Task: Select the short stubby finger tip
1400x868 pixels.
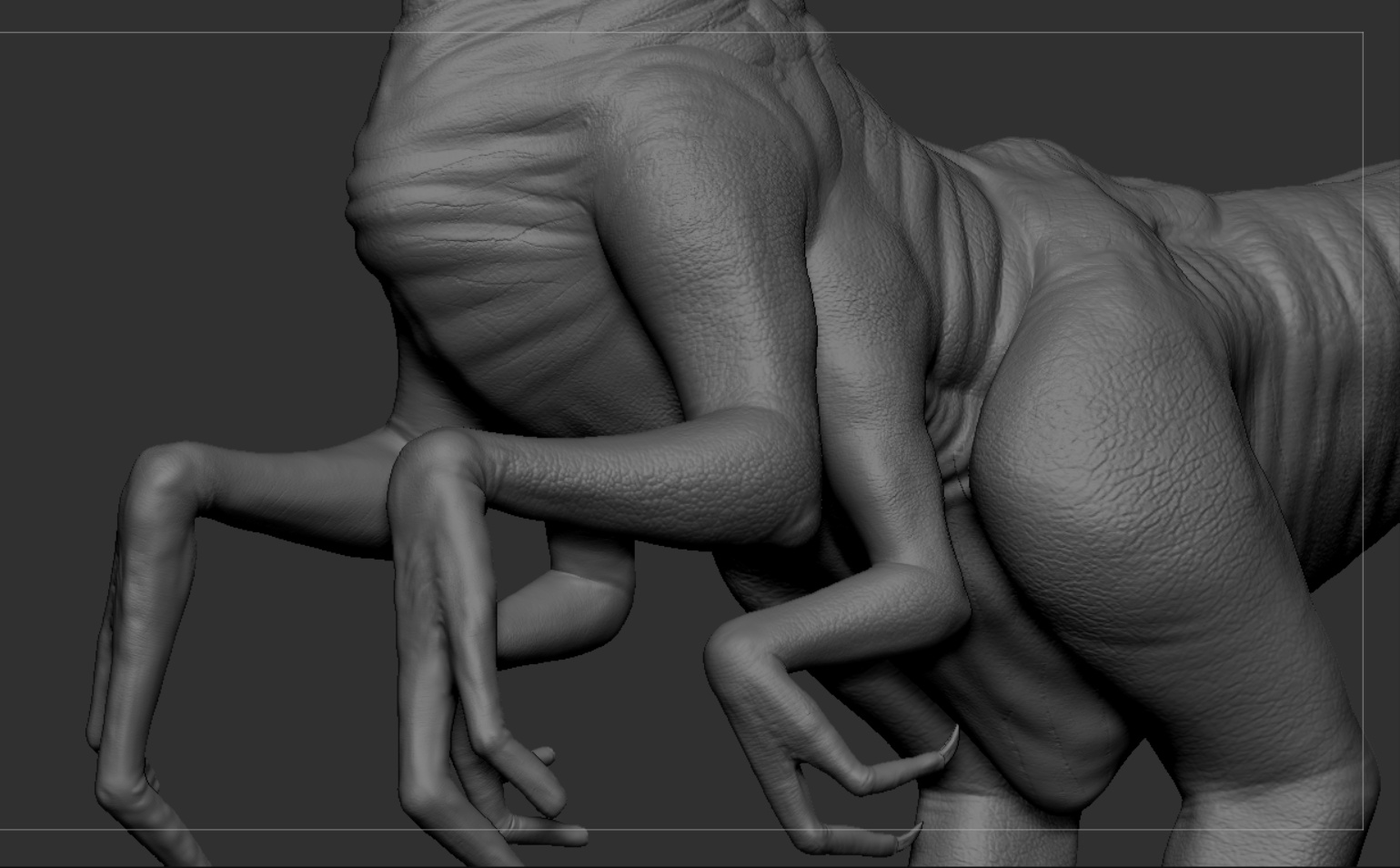Action: (543, 755)
